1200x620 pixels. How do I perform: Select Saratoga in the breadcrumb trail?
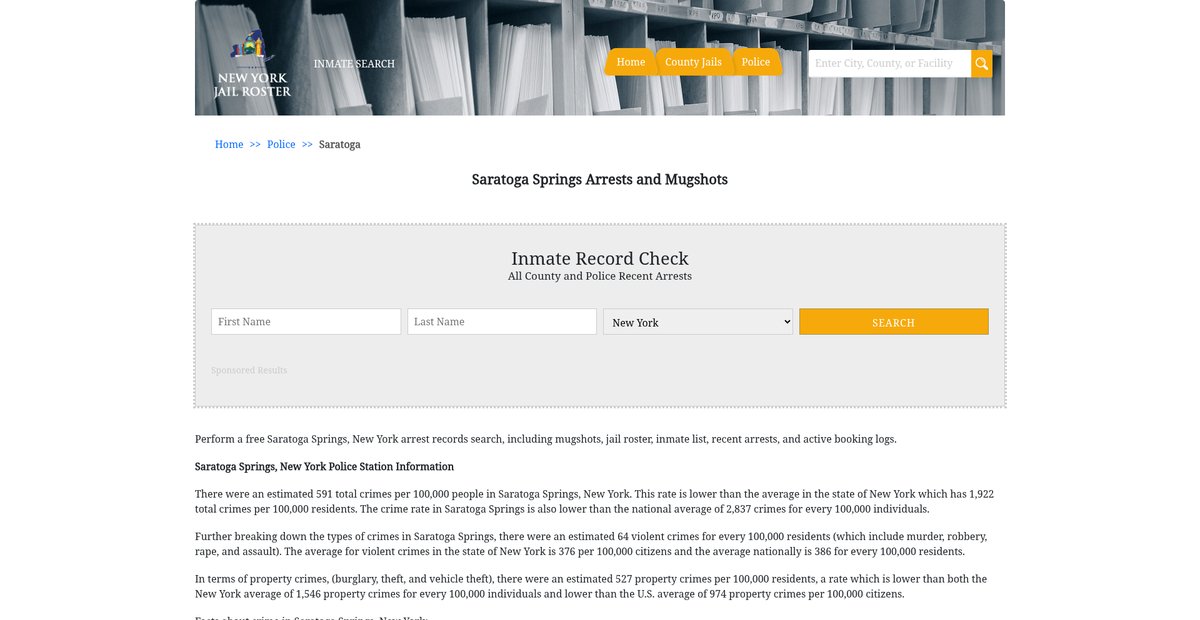(x=340, y=145)
